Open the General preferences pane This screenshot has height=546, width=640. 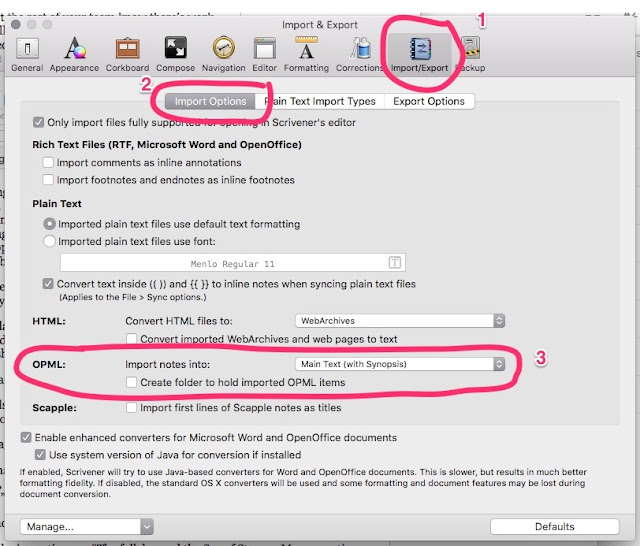(x=27, y=55)
